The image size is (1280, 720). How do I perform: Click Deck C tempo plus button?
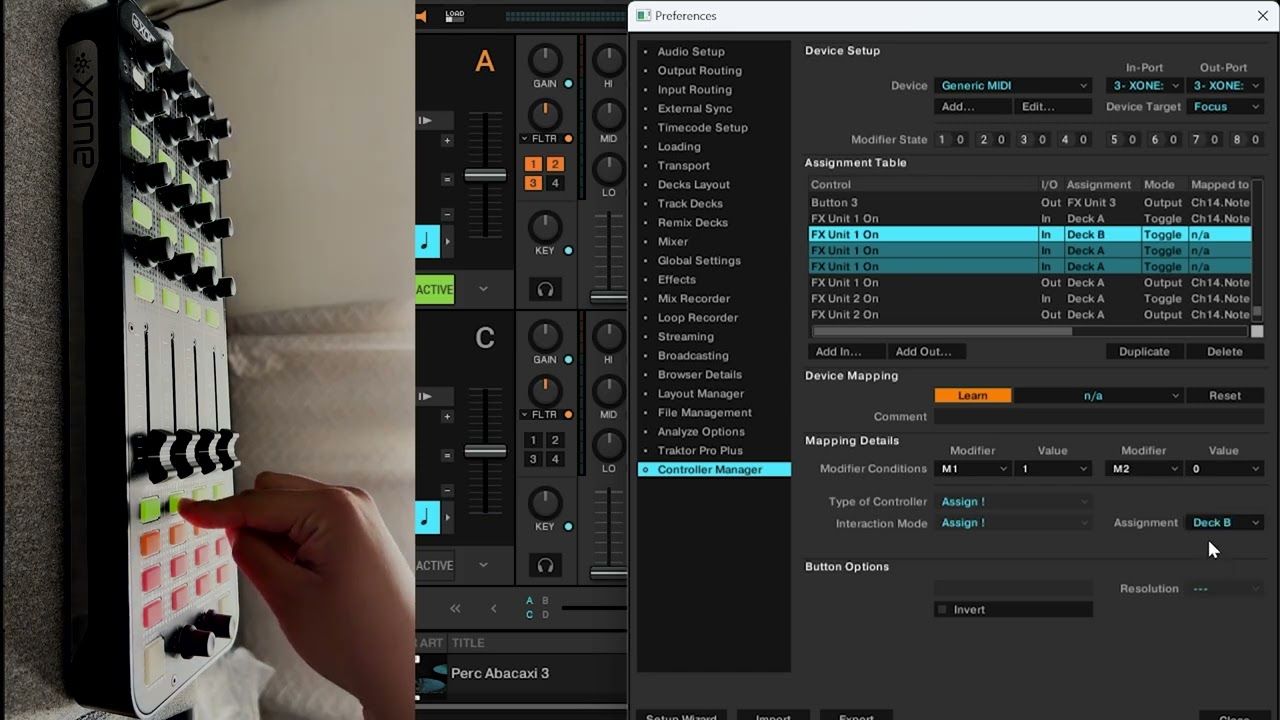point(447,417)
